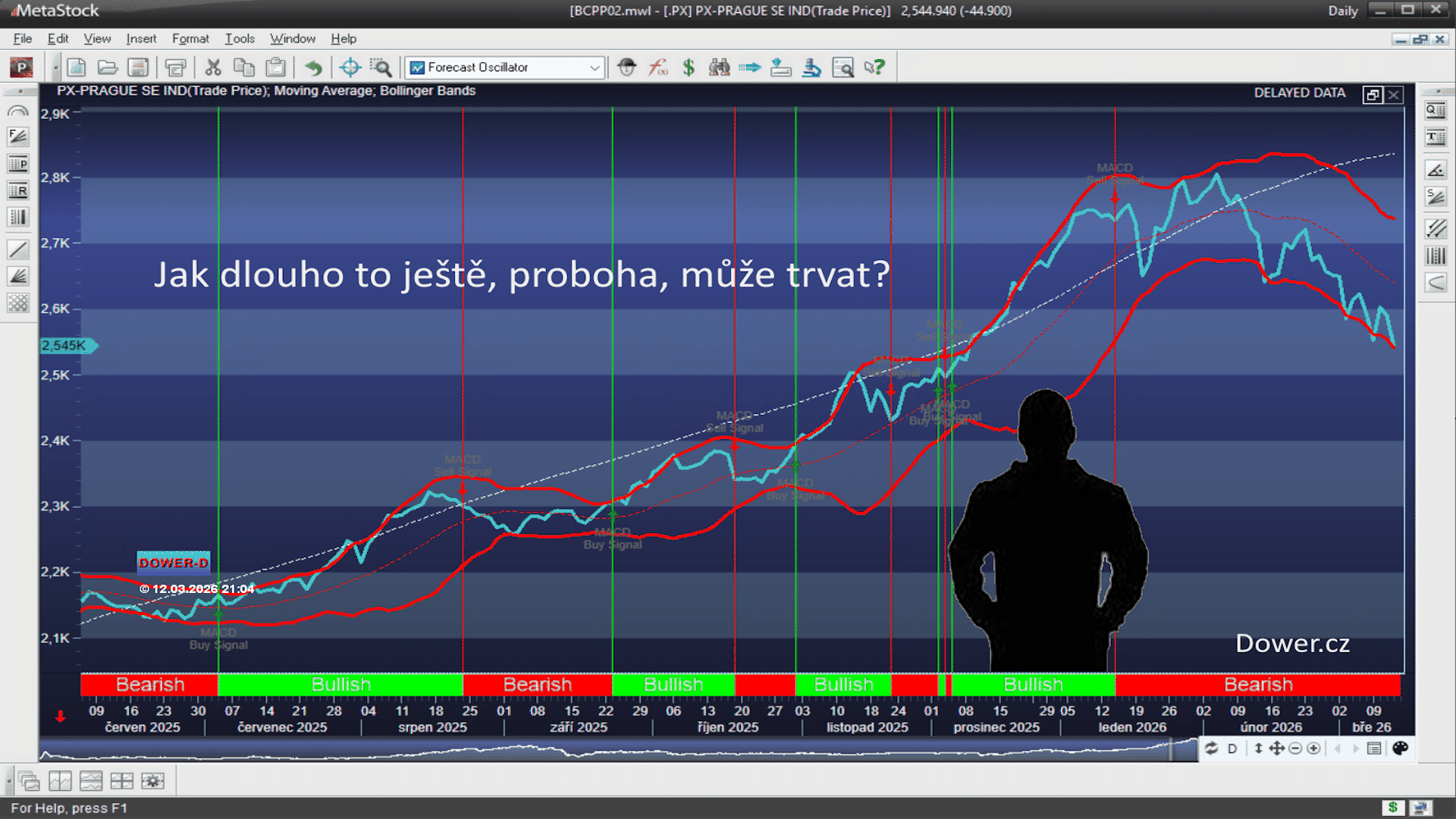The width and height of the screenshot is (1456, 819).
Task: Toggle the D daily periodicity button
Action: 1232,748
